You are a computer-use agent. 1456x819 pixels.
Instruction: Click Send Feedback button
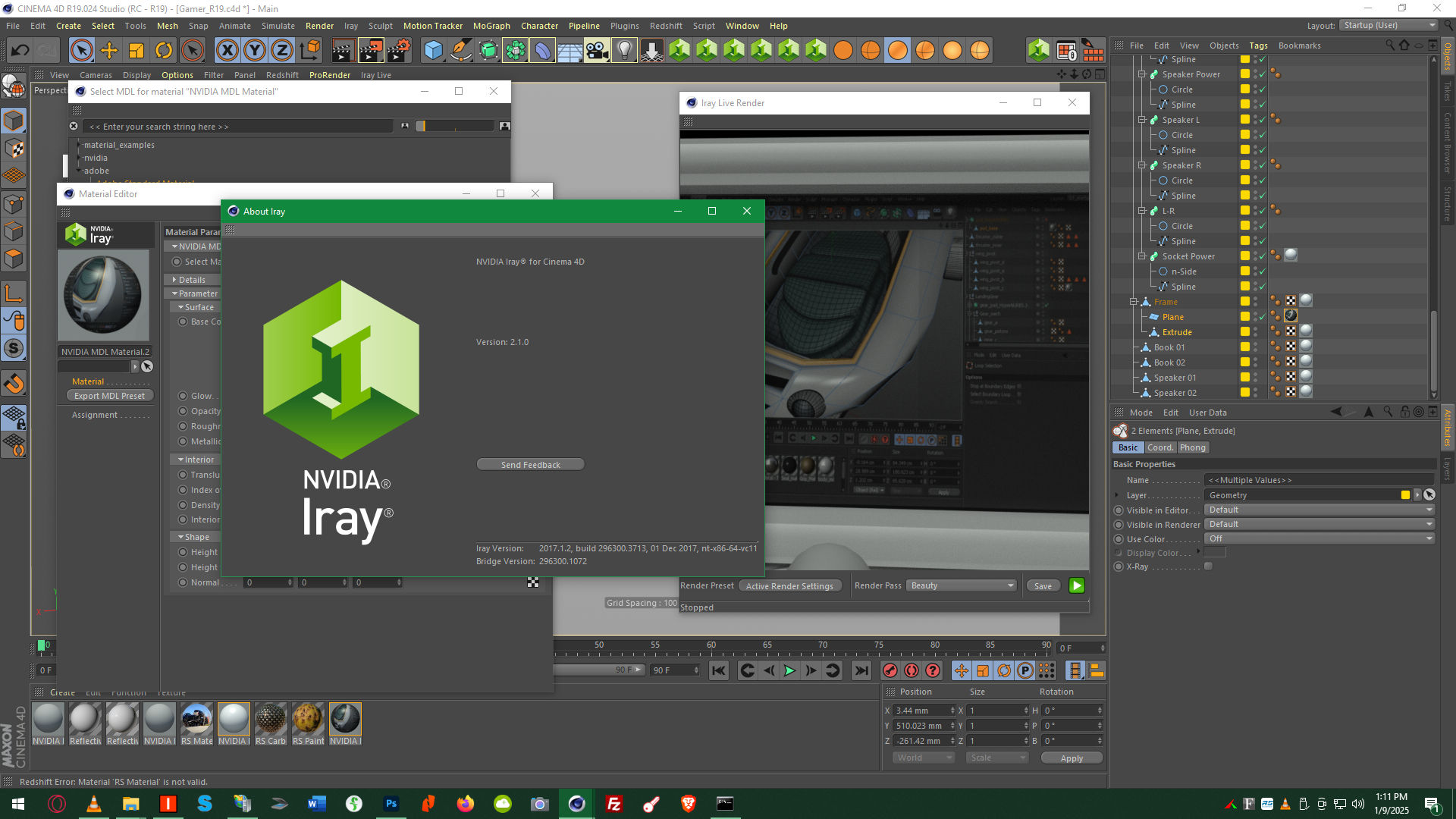(x=530, y=465)
